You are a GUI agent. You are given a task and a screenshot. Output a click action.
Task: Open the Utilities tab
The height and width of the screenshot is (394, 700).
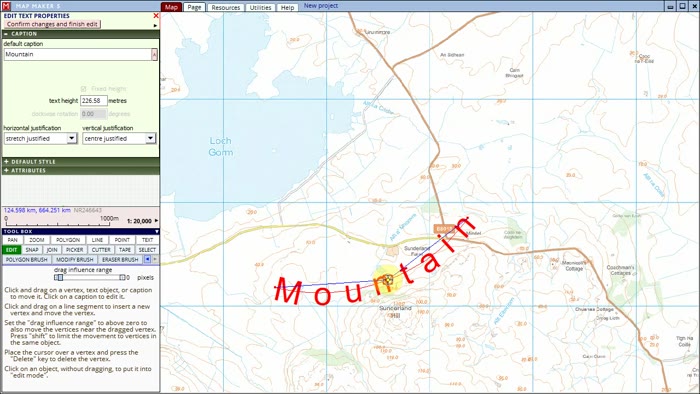(x=260, y=8)
